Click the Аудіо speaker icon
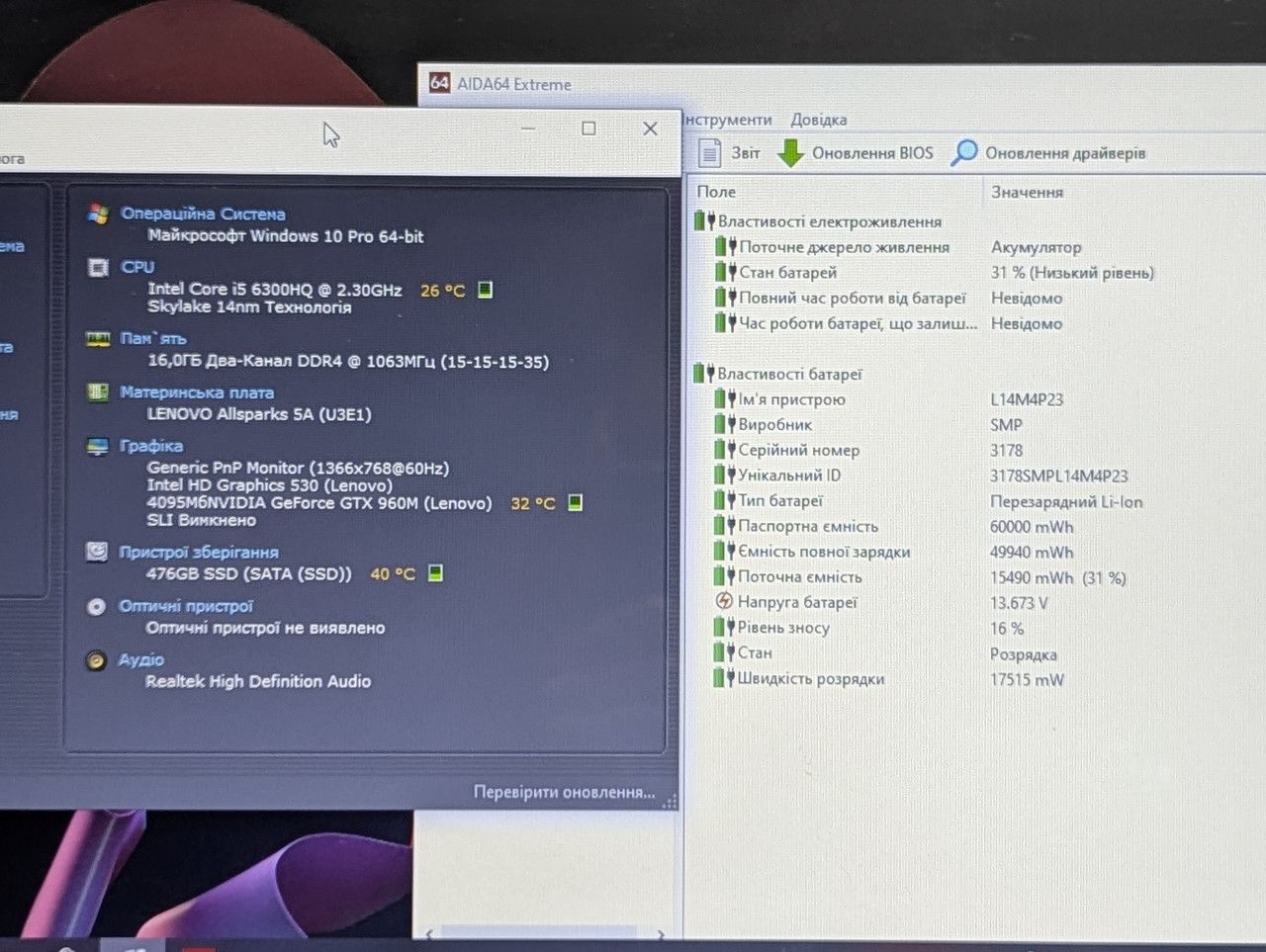The image size is (1266, 952). pyautogui.click(x=96, y=660)
